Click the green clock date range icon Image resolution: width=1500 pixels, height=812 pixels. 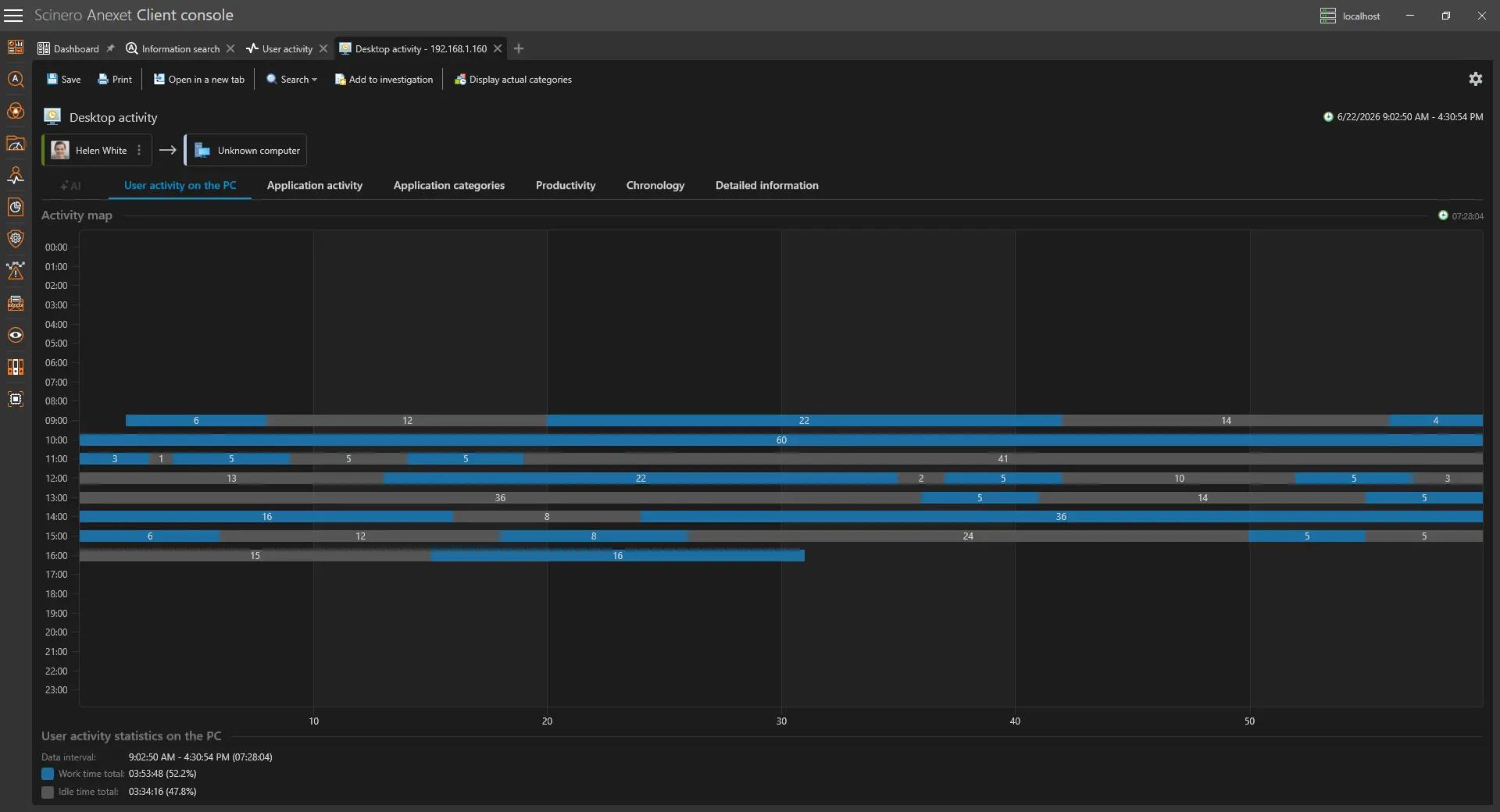pos(1328,116)
